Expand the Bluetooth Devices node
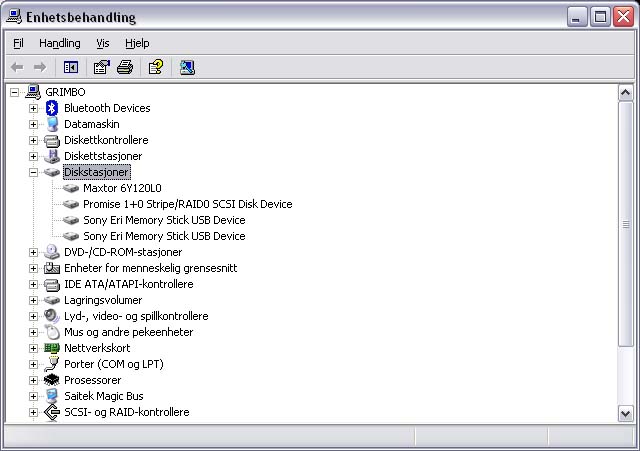 click(33, 108)
